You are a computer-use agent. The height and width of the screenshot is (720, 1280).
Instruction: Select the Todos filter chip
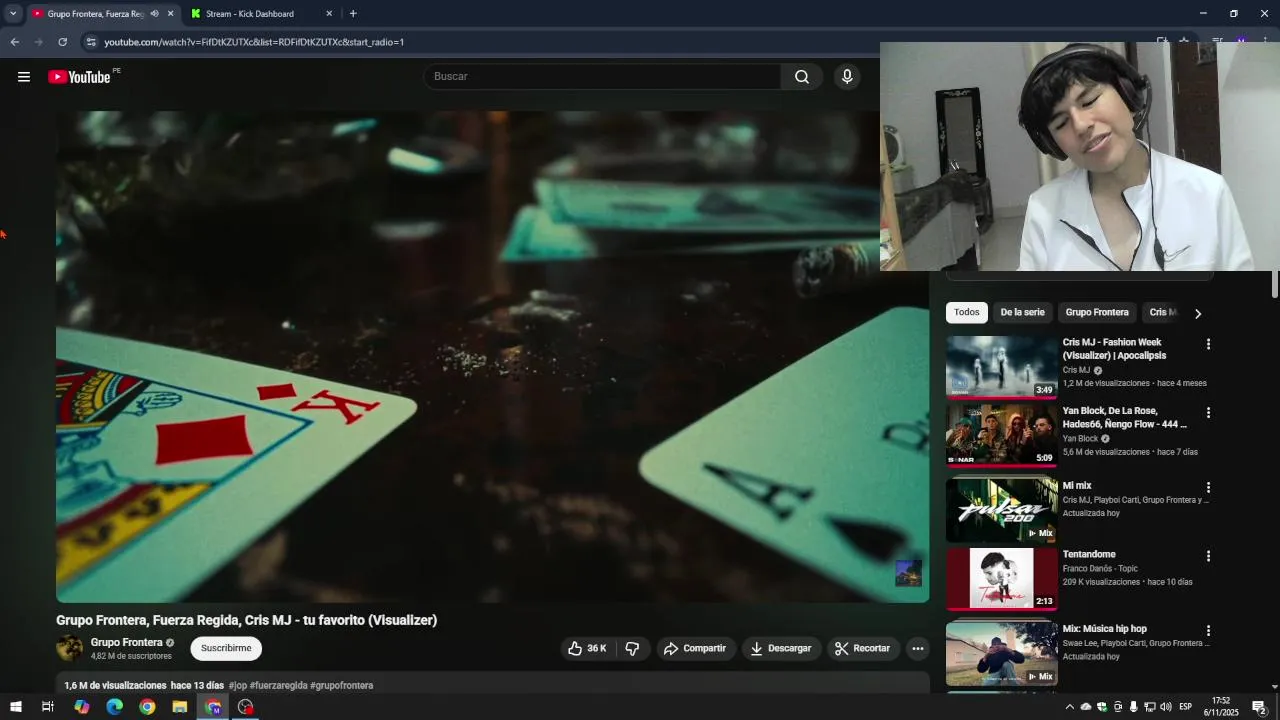(967, 312)
